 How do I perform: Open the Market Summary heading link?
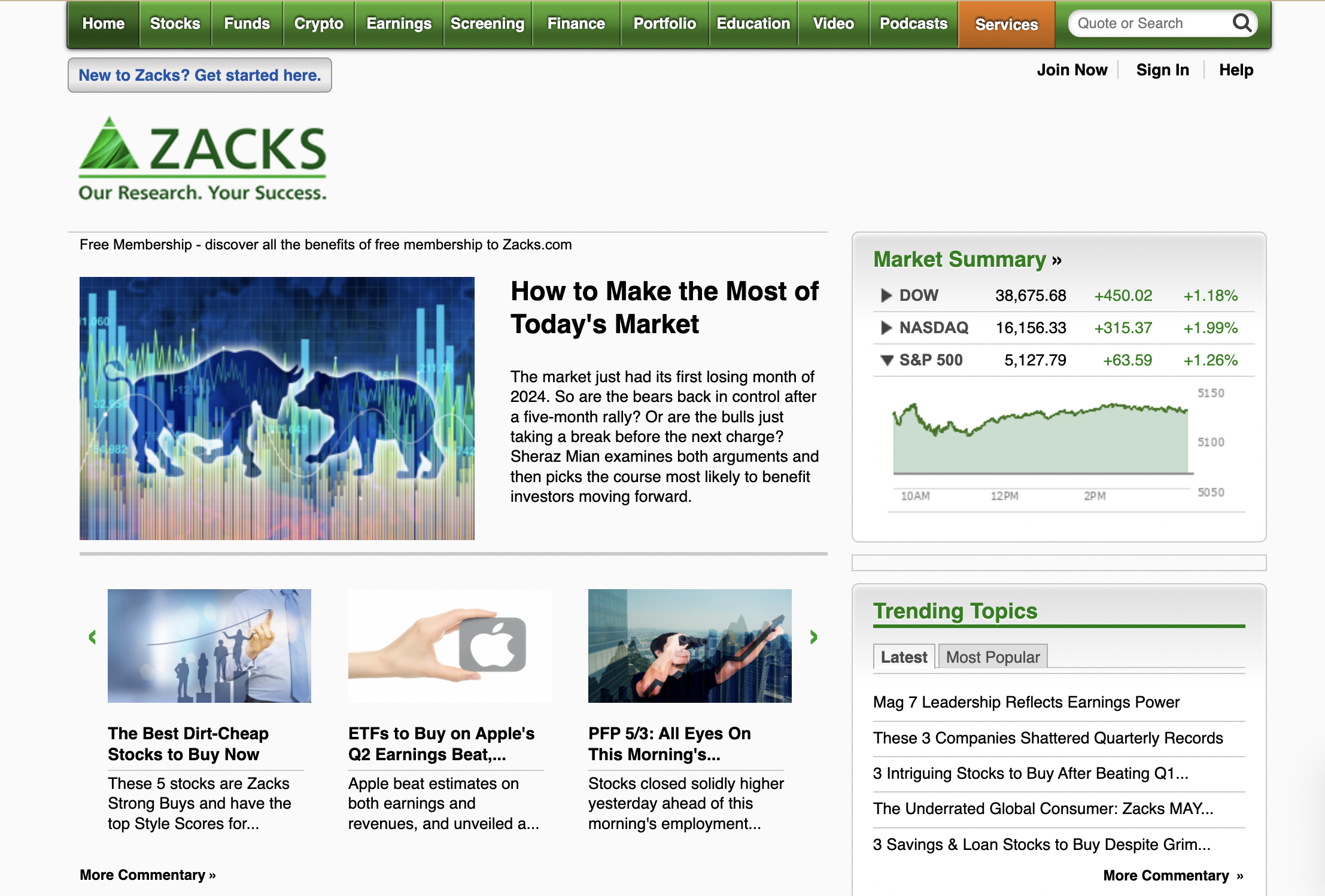tap(968, 260)
